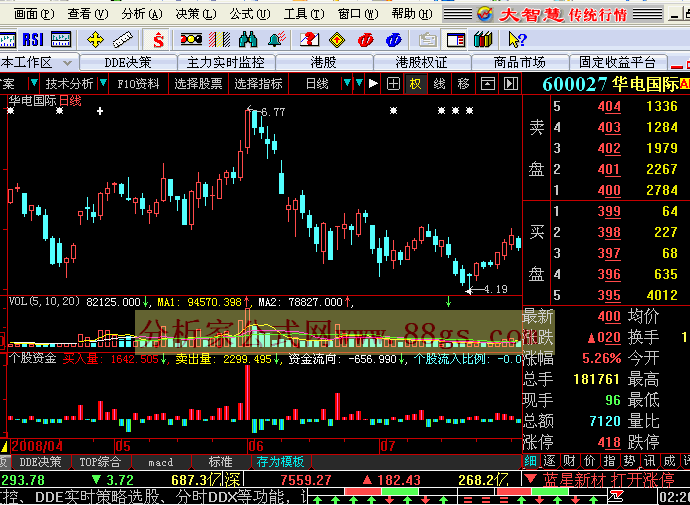
Task: Click the side info panel toggle icon
Action: point(510,84)
